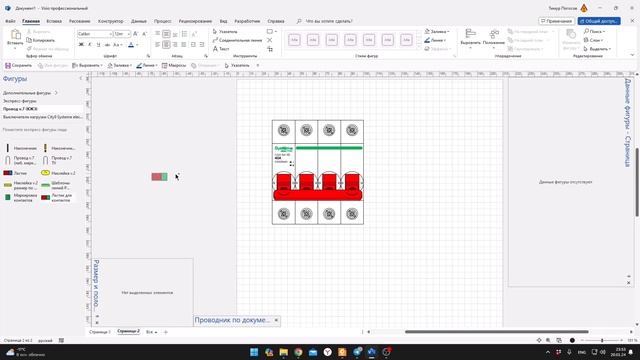This screenshot has width=640, height=360.
Task: Toggle align-left in the lower paragraph row
Action: click(x=158, y=45)
